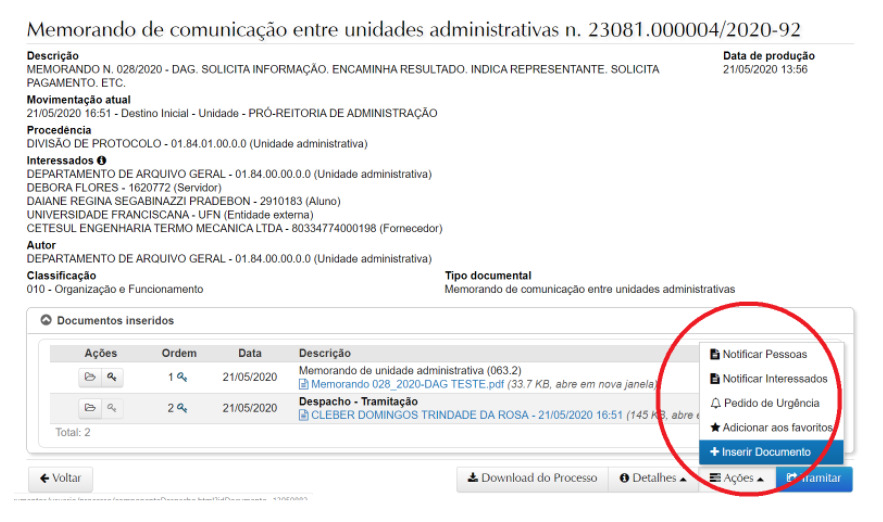Choose Inserir Documento in Ações menu
The image size is (883, 522).
(x=766, y=452)
